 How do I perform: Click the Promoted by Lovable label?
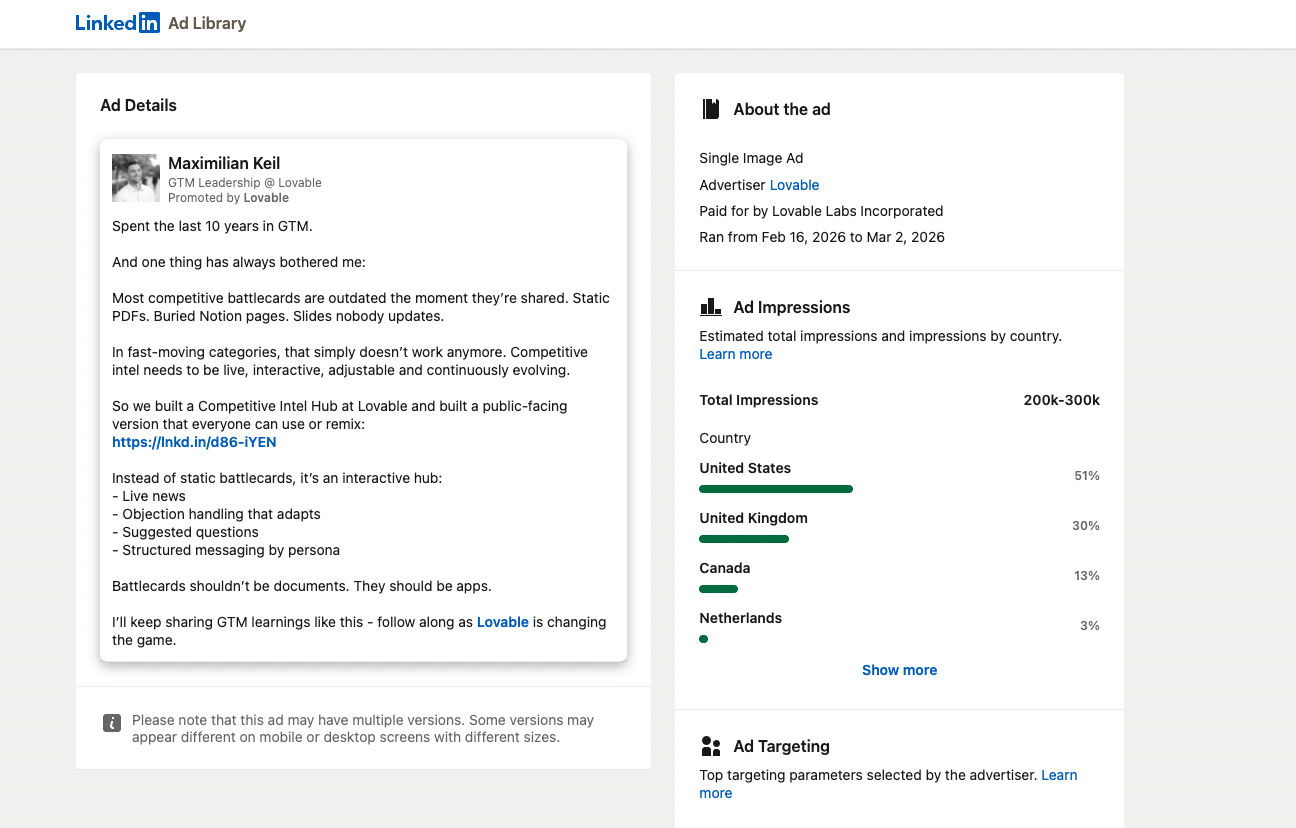pyautogui.click(x=228, y=198)
